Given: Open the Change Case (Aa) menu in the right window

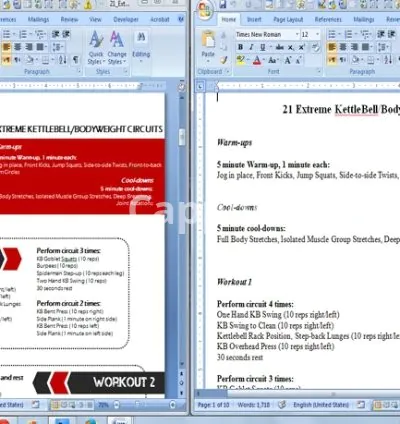Looking at the screenshot, I should tap(273, 60).
